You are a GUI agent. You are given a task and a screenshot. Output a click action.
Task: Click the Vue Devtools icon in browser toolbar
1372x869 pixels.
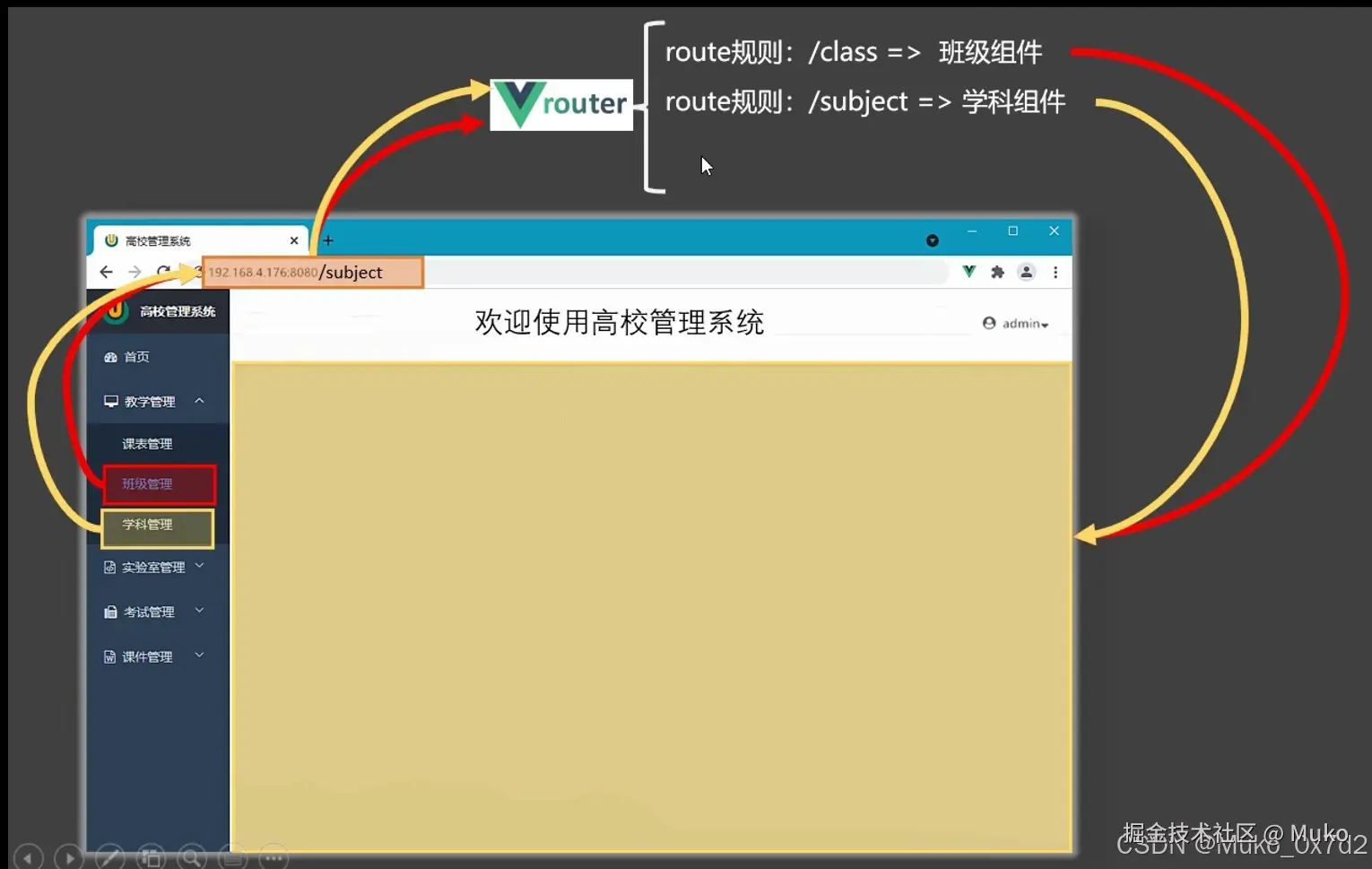(x=968, y=271)
